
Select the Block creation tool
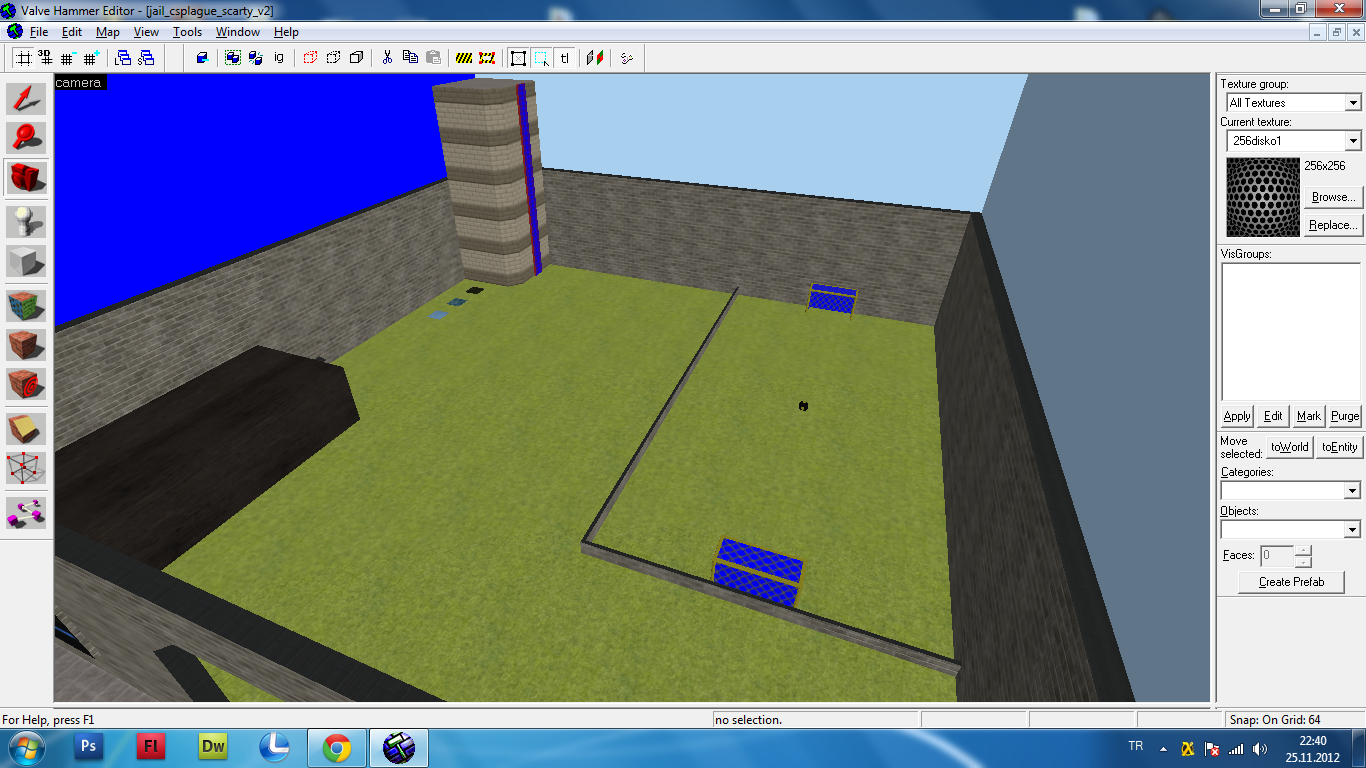coord(27,261)
